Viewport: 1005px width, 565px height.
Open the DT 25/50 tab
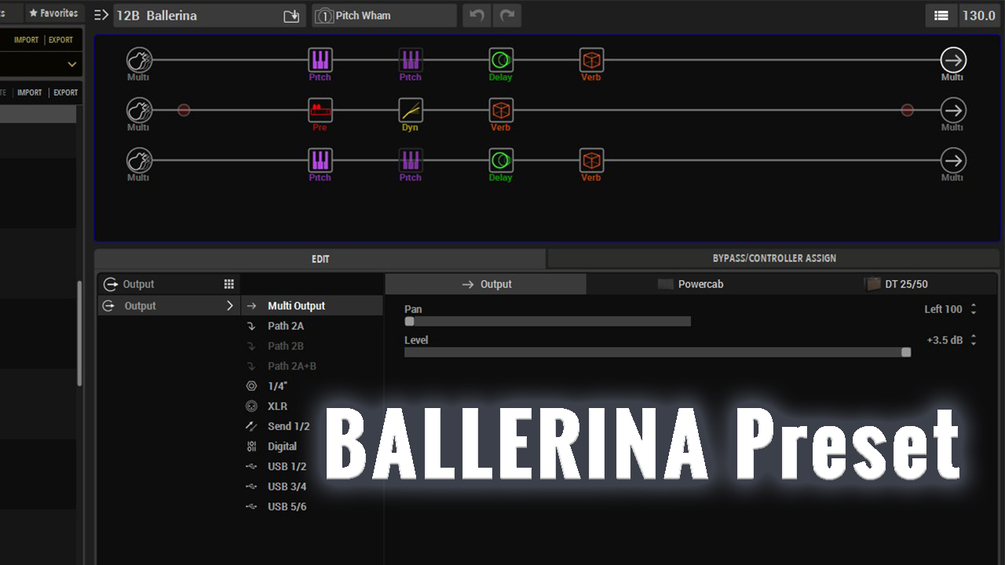[895, 284]
